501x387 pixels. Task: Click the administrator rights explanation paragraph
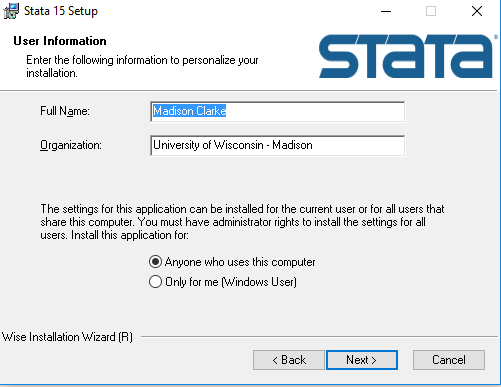pos(242,222)
